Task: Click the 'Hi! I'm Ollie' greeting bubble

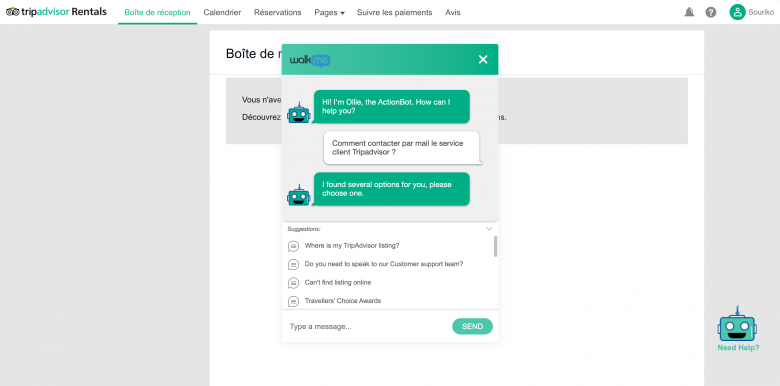Action: (391, 107)
